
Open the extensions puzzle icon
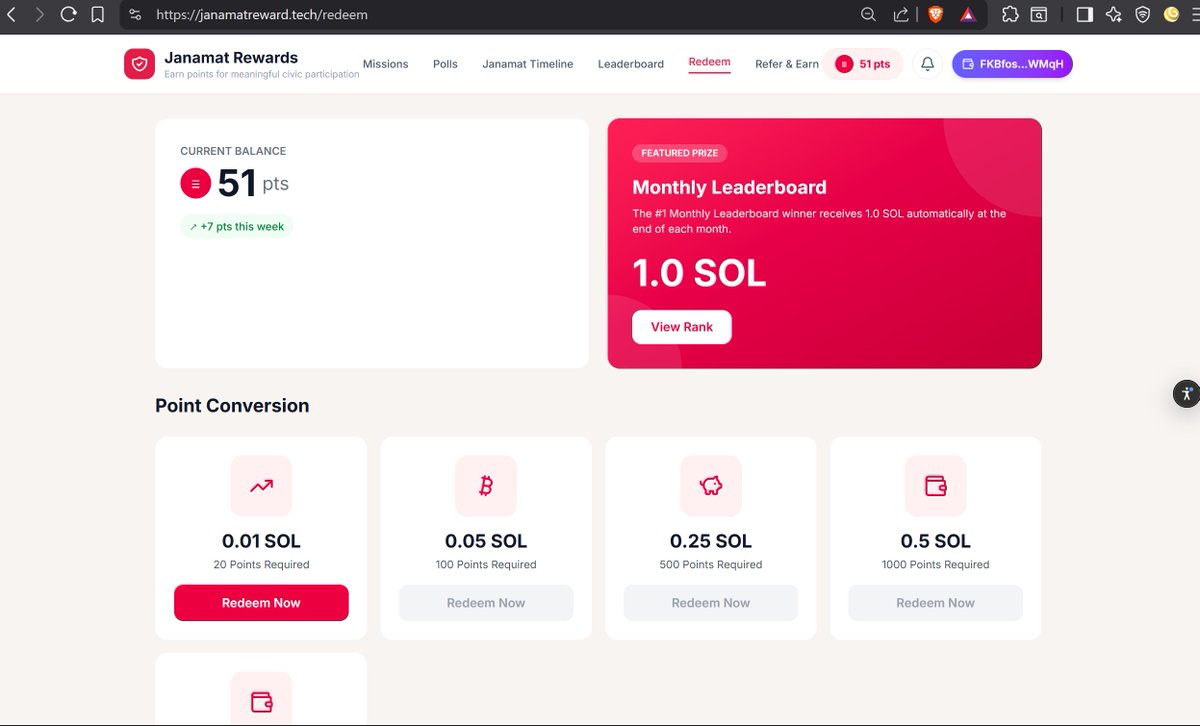tap(1010, 14)
